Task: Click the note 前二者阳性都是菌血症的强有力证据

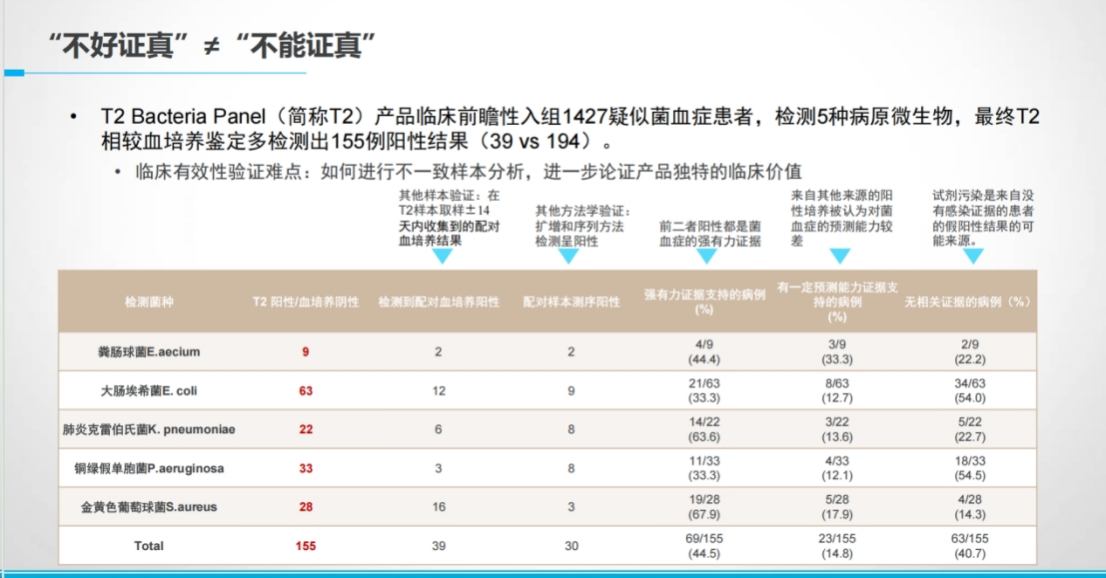Action: coord(710,234)
